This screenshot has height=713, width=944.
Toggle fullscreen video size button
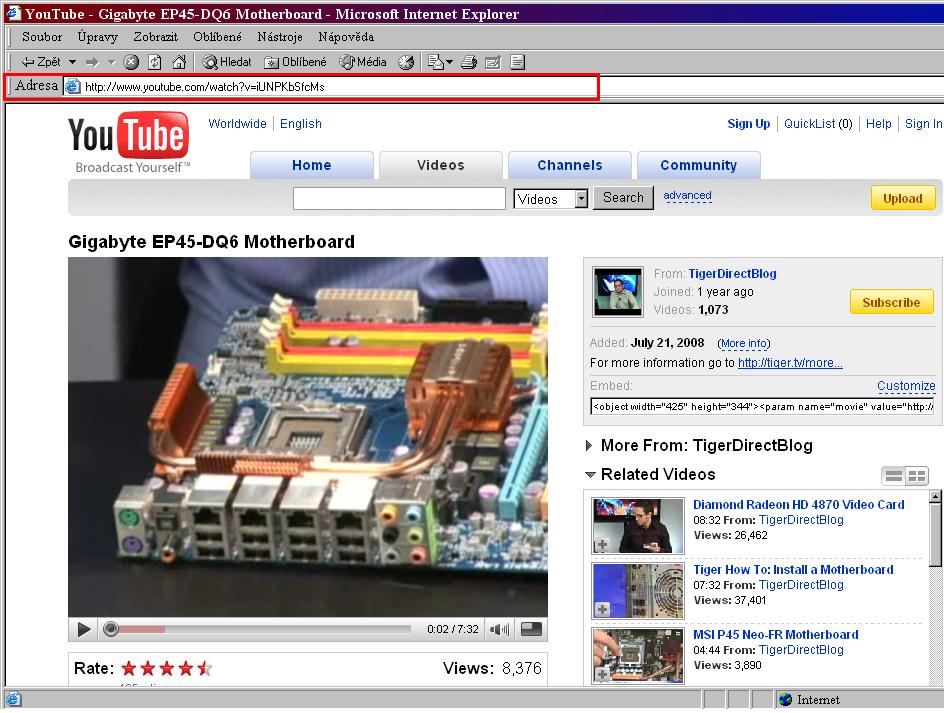[532, 629]
